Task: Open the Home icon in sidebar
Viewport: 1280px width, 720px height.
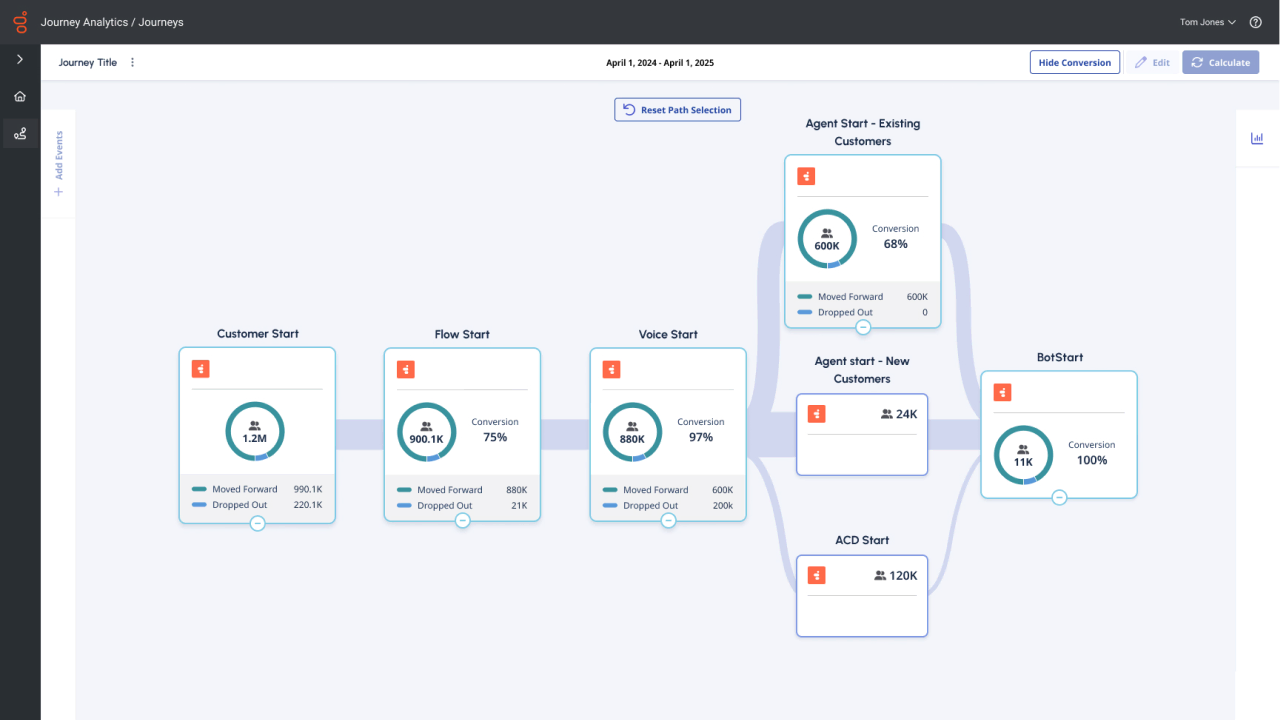Action: 20,97
